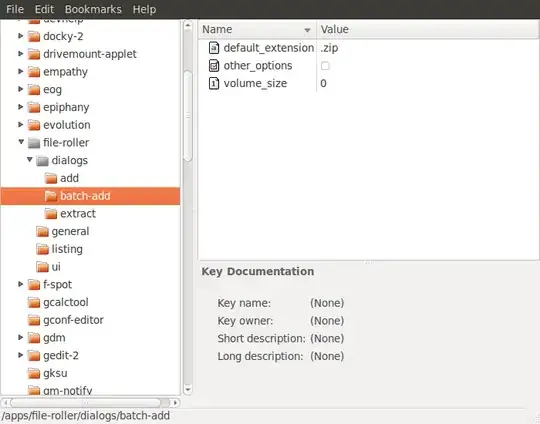Open the Help menu
540x424 pixels.
[144, 9]
